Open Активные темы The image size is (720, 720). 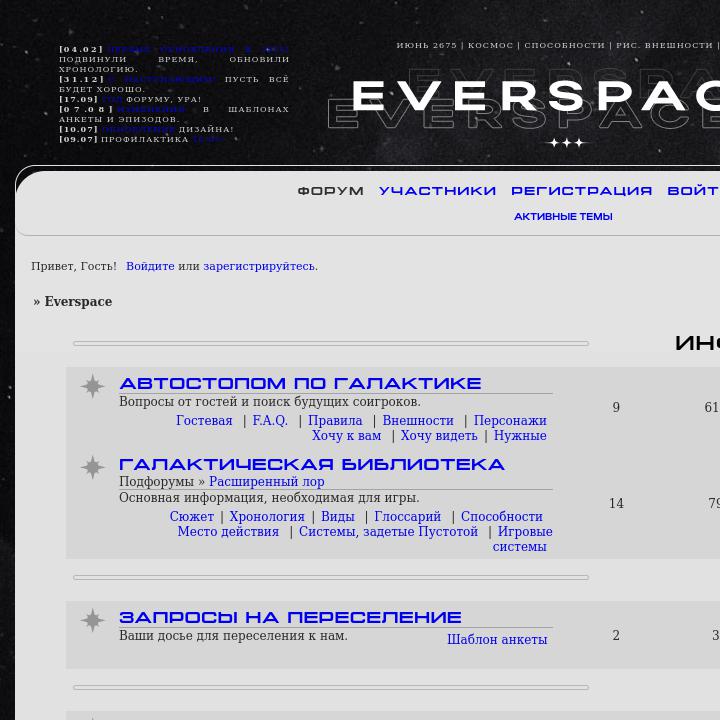563,216
